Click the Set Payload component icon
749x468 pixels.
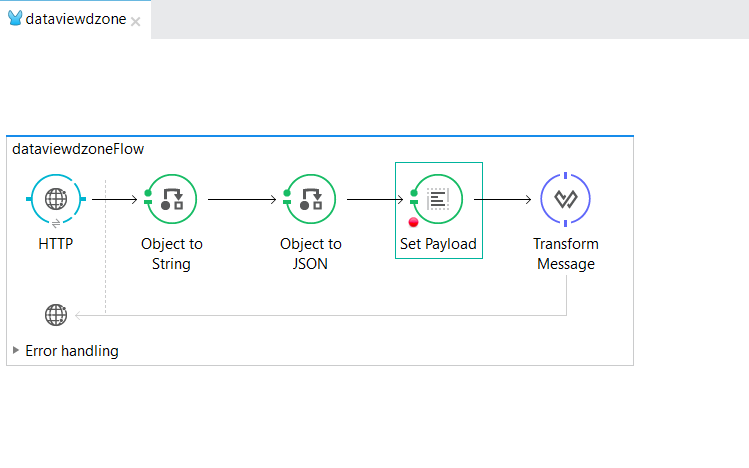click(438, 198)
